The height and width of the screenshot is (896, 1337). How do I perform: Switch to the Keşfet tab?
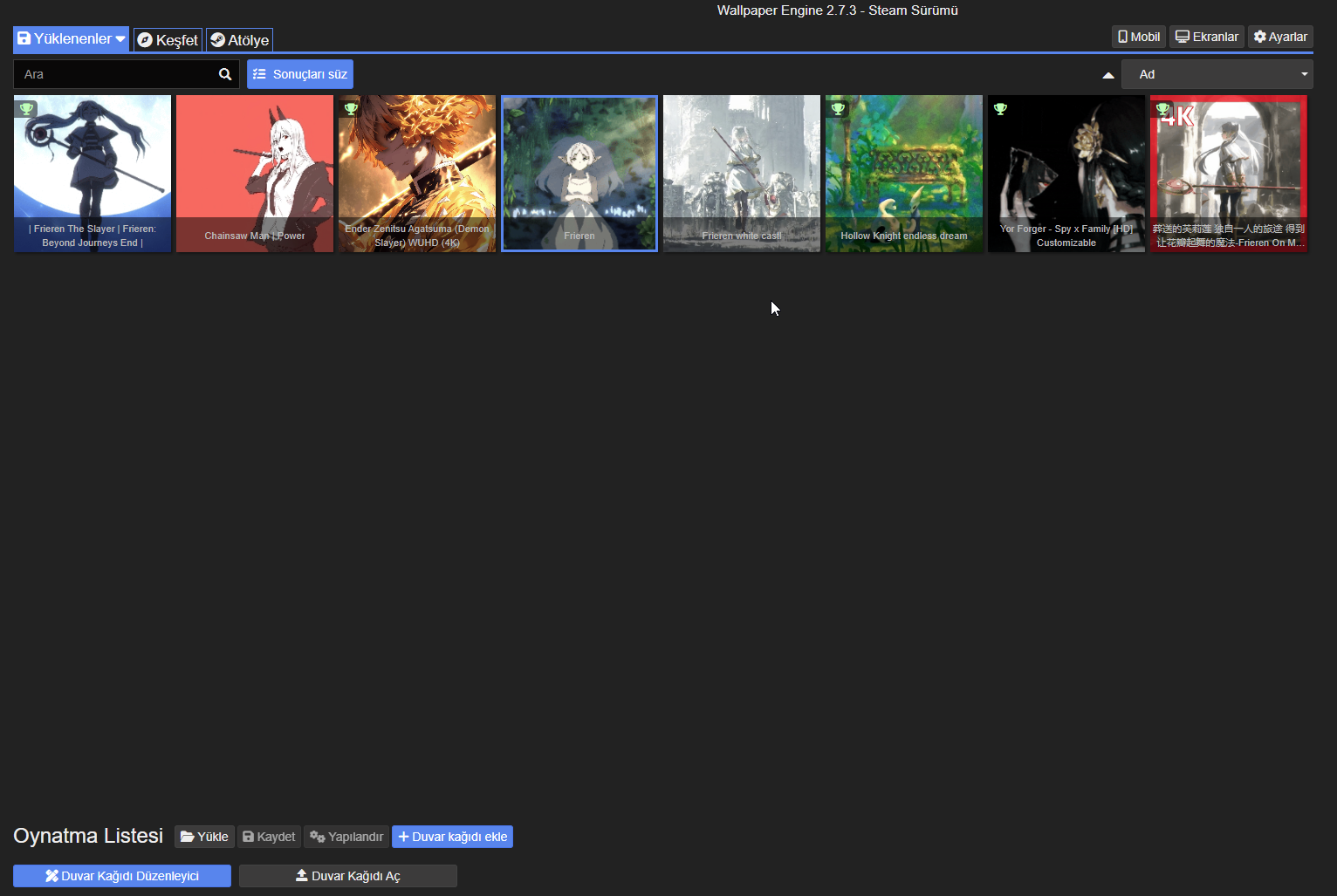pos(168,40)
